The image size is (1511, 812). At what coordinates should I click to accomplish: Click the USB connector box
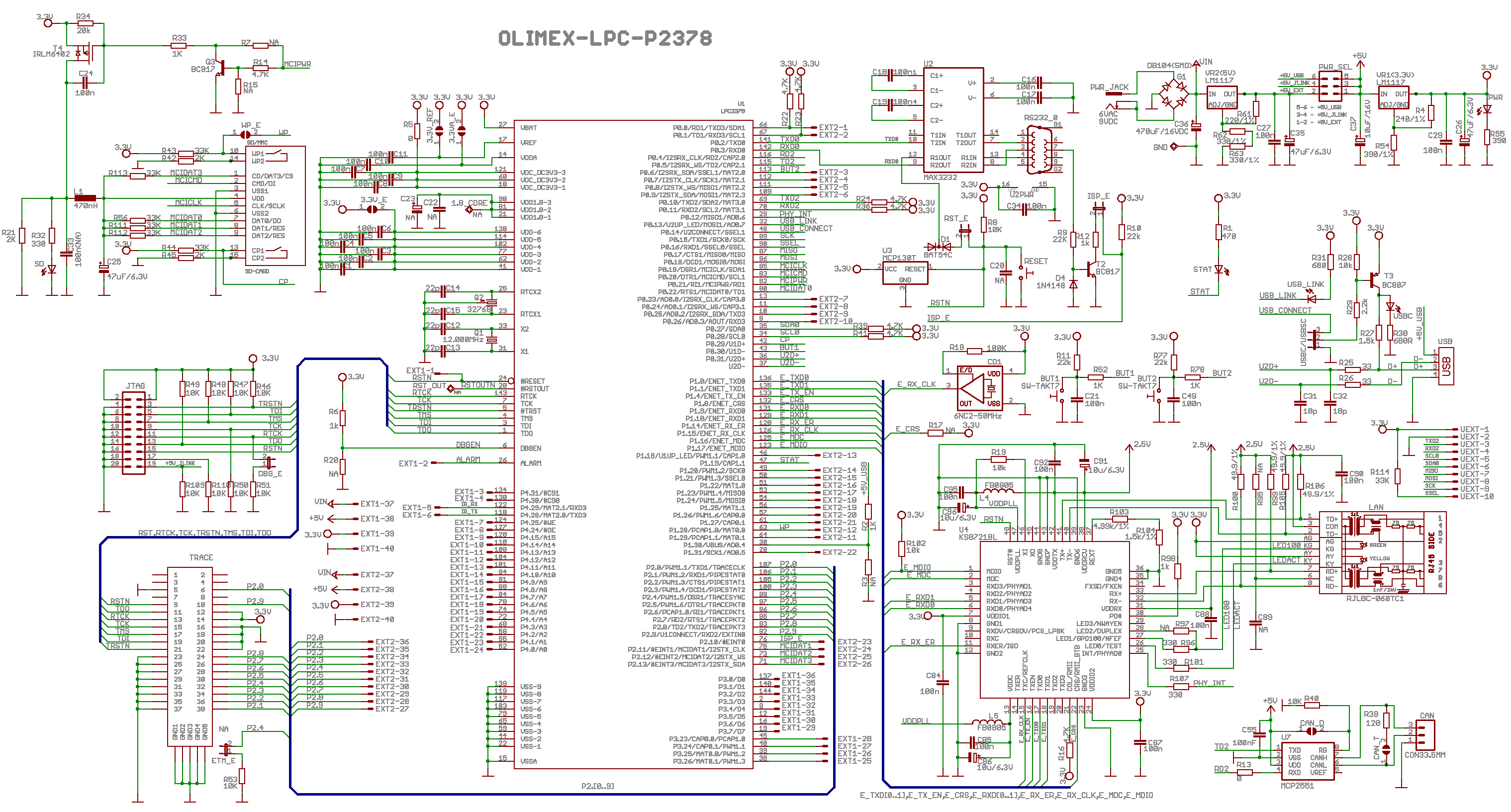click(1446, 366)
